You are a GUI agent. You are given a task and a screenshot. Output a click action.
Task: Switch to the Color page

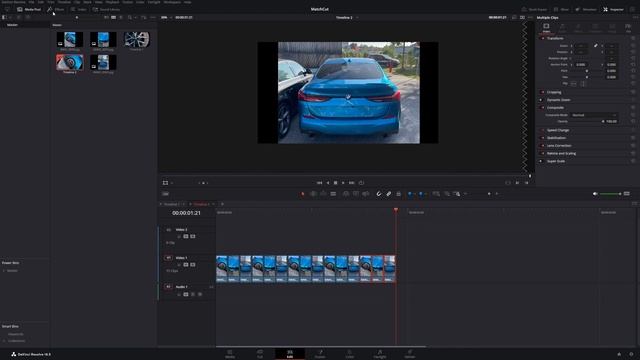tap(350, 354)
